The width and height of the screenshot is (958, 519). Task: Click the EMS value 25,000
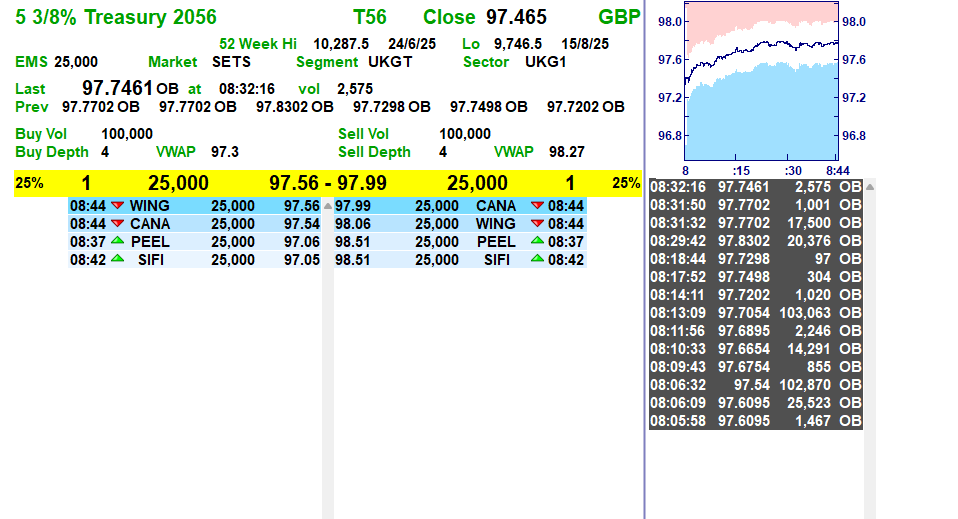pyautogui.click(x=76, y=62)
